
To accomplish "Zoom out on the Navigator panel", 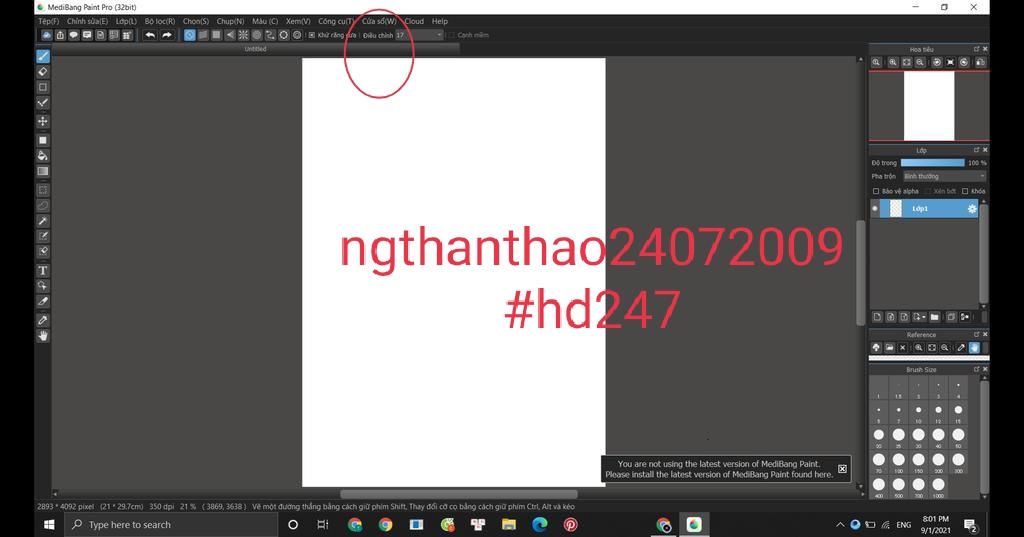I will (920, 62).
